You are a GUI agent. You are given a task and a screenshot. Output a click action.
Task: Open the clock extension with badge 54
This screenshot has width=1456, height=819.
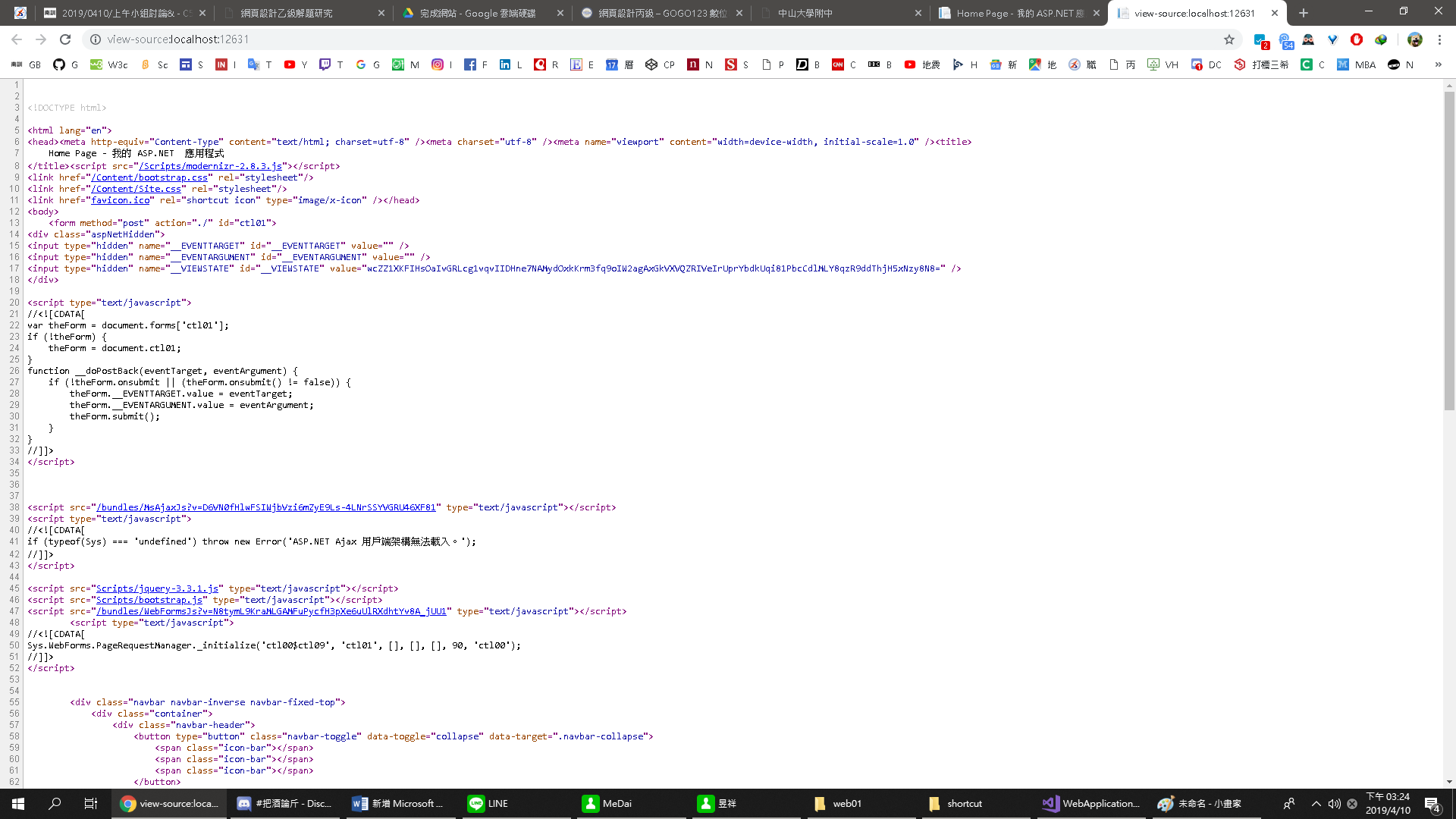pyautogui.click(x=1285, y=40)
